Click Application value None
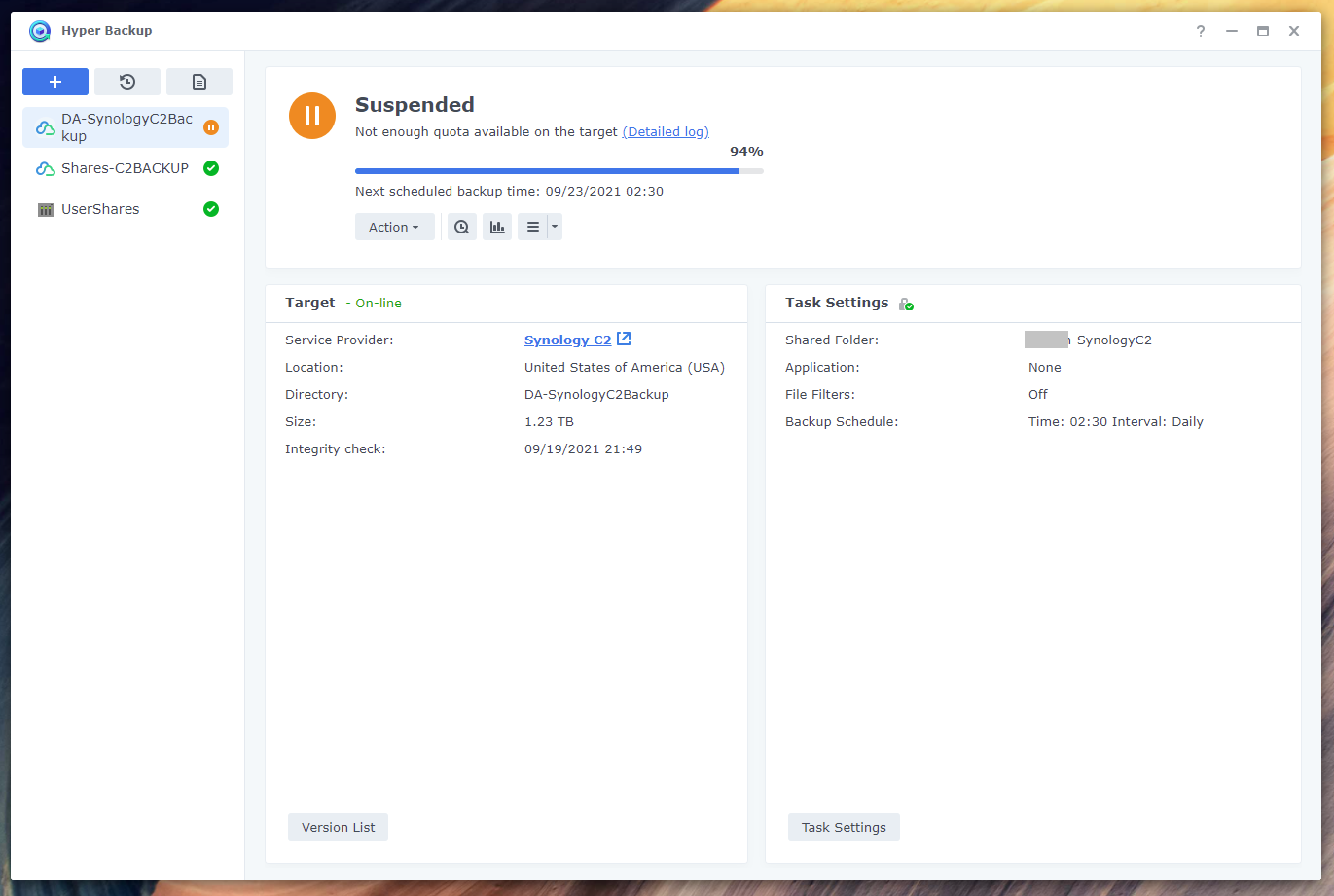The width and height of the screenshot is (1334, 896). (1045, 367)
